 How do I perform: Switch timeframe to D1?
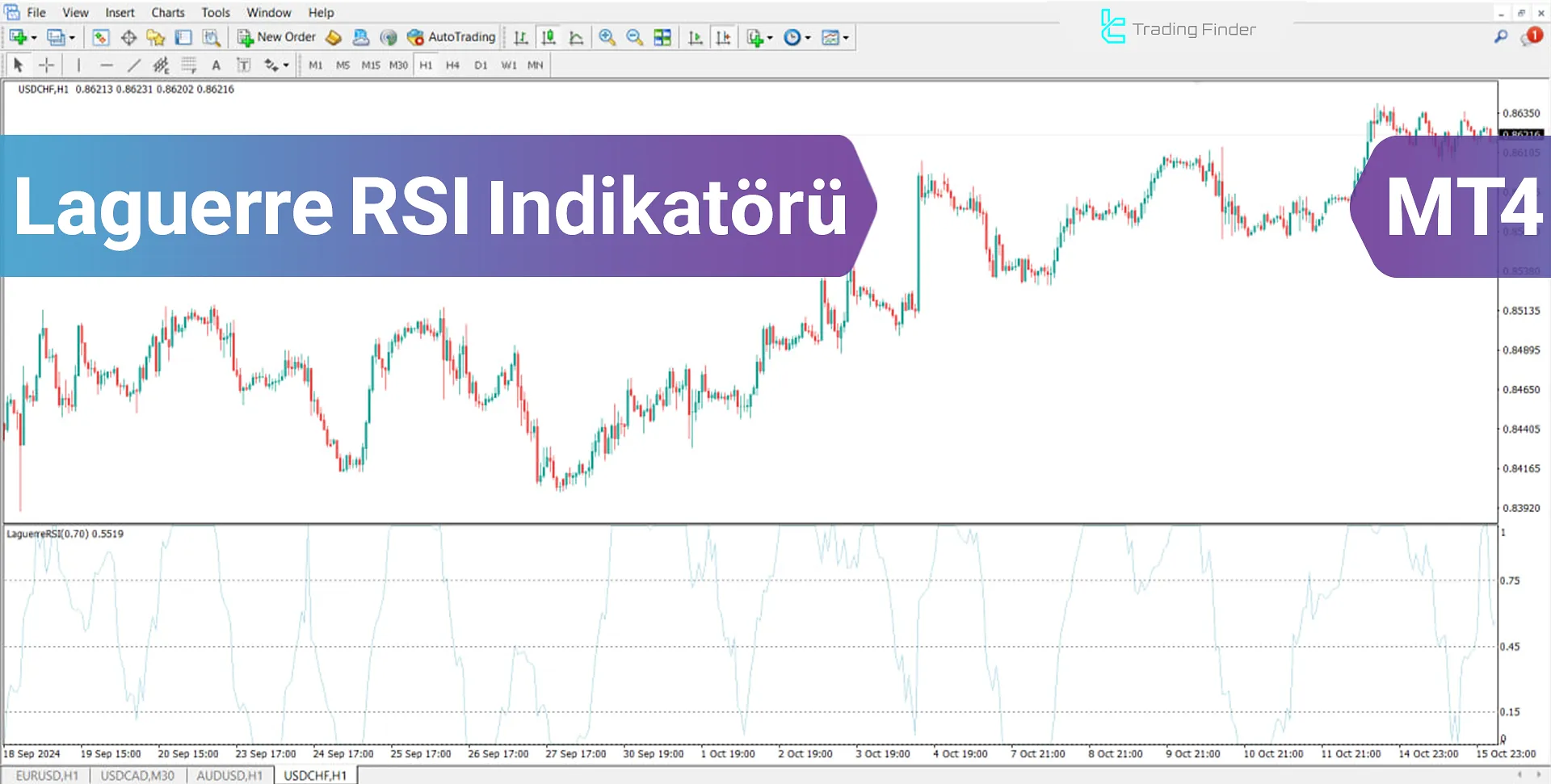click(481, 65)
